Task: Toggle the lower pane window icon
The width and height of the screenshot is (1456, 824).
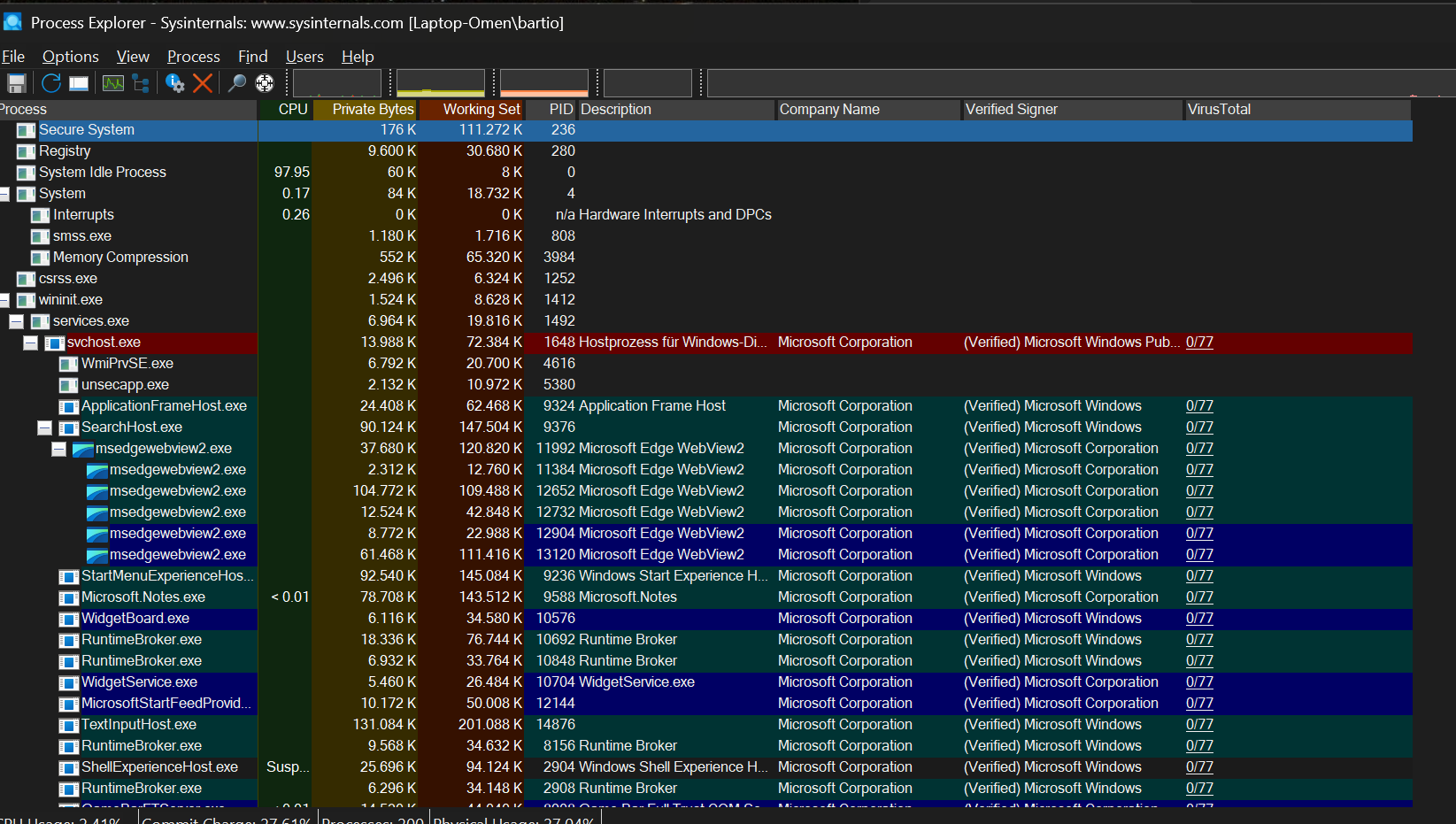Action: coord(79,83)
